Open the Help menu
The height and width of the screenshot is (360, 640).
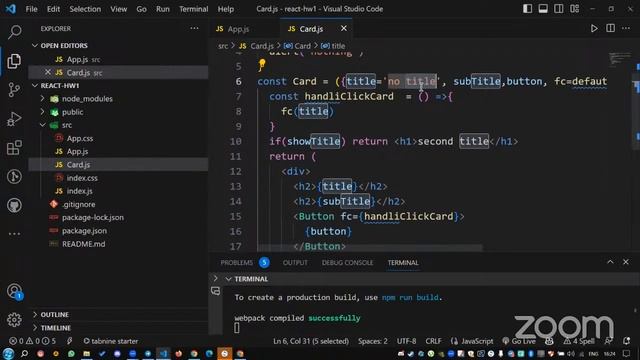click(226, 9)
